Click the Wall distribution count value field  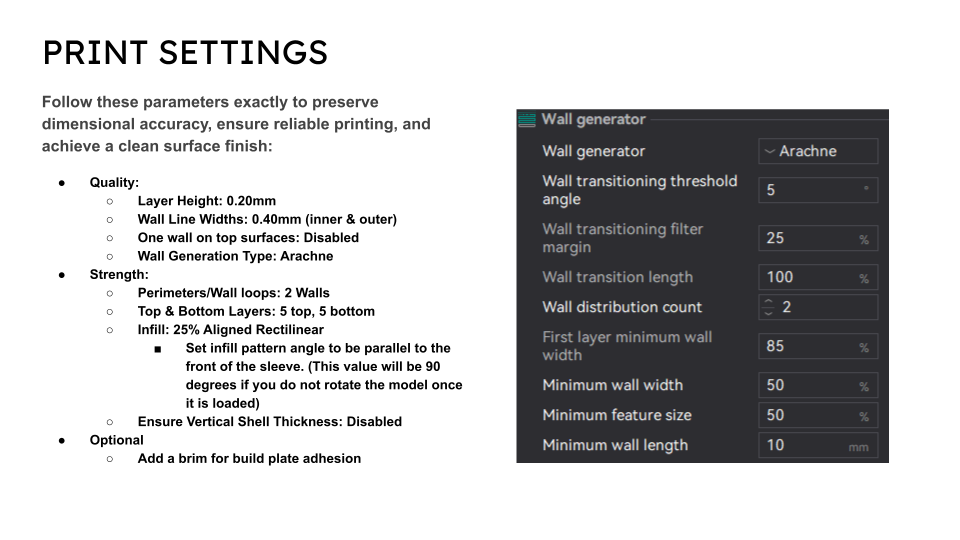826,307
